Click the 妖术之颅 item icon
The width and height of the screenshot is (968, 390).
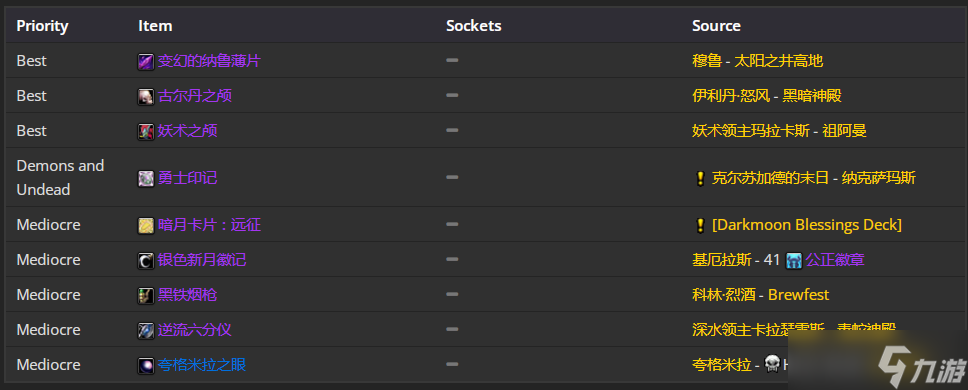(146, 131)
